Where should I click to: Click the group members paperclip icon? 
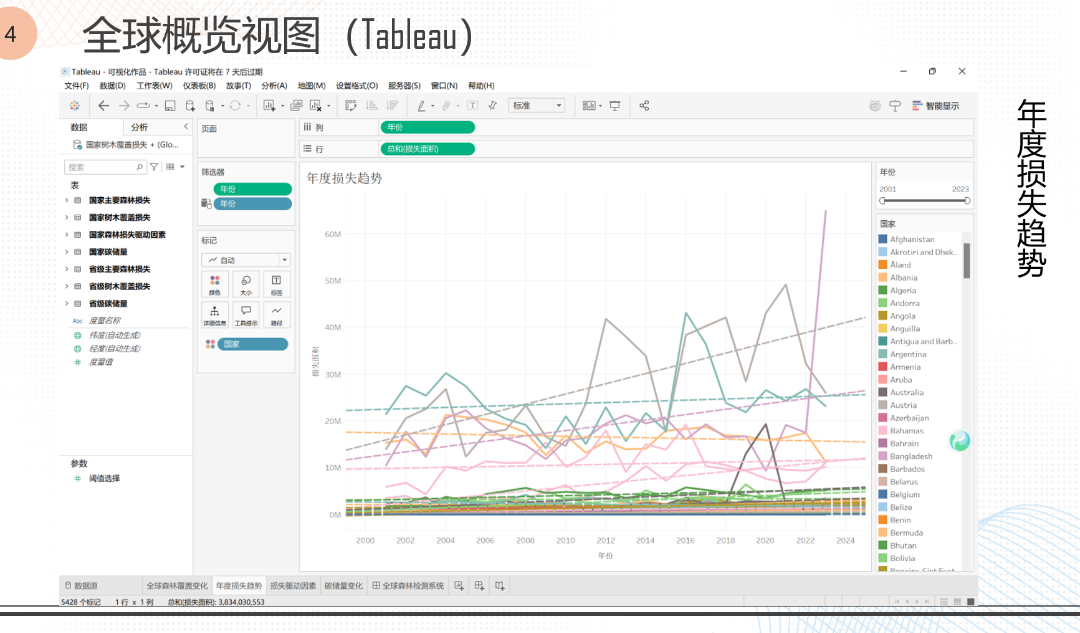446,105
